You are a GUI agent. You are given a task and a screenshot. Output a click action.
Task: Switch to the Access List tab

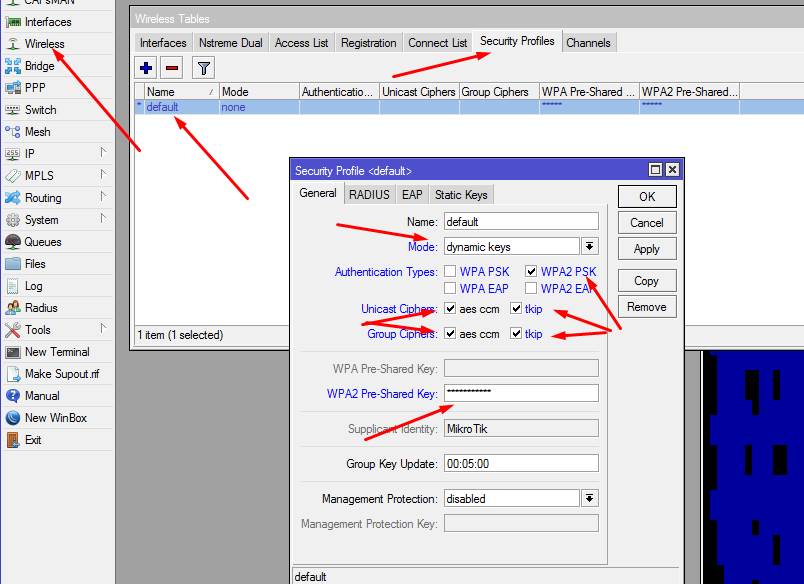(301, 43)
